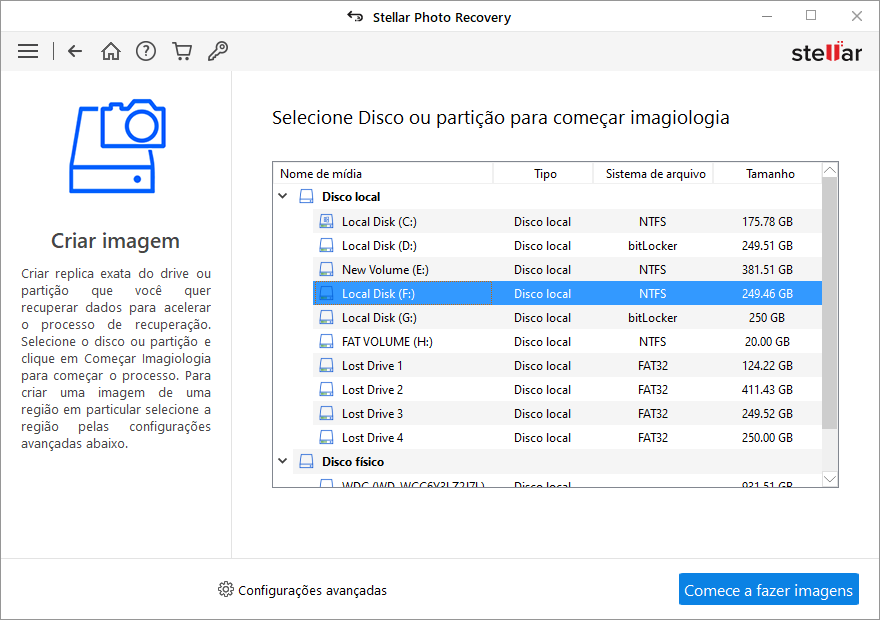
Task: Click the vertical scrollbar thumb
Action: click(829, 303)
